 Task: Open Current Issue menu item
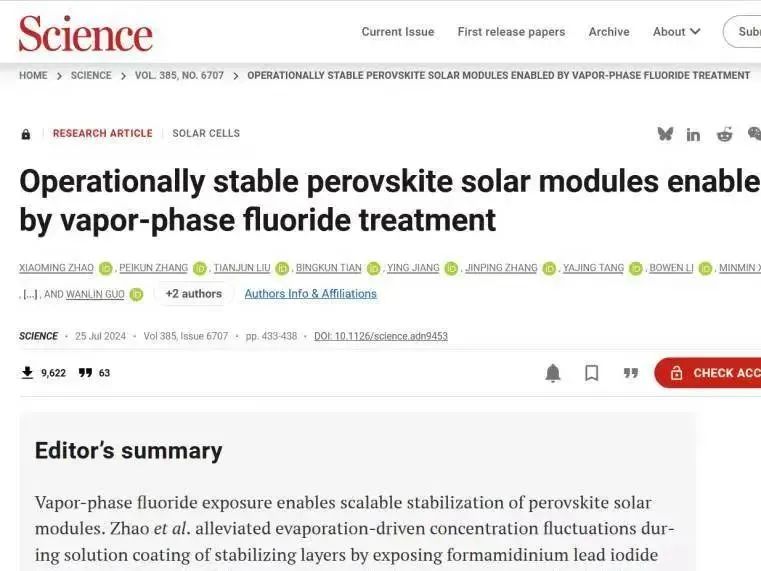[x=398, y=32]
